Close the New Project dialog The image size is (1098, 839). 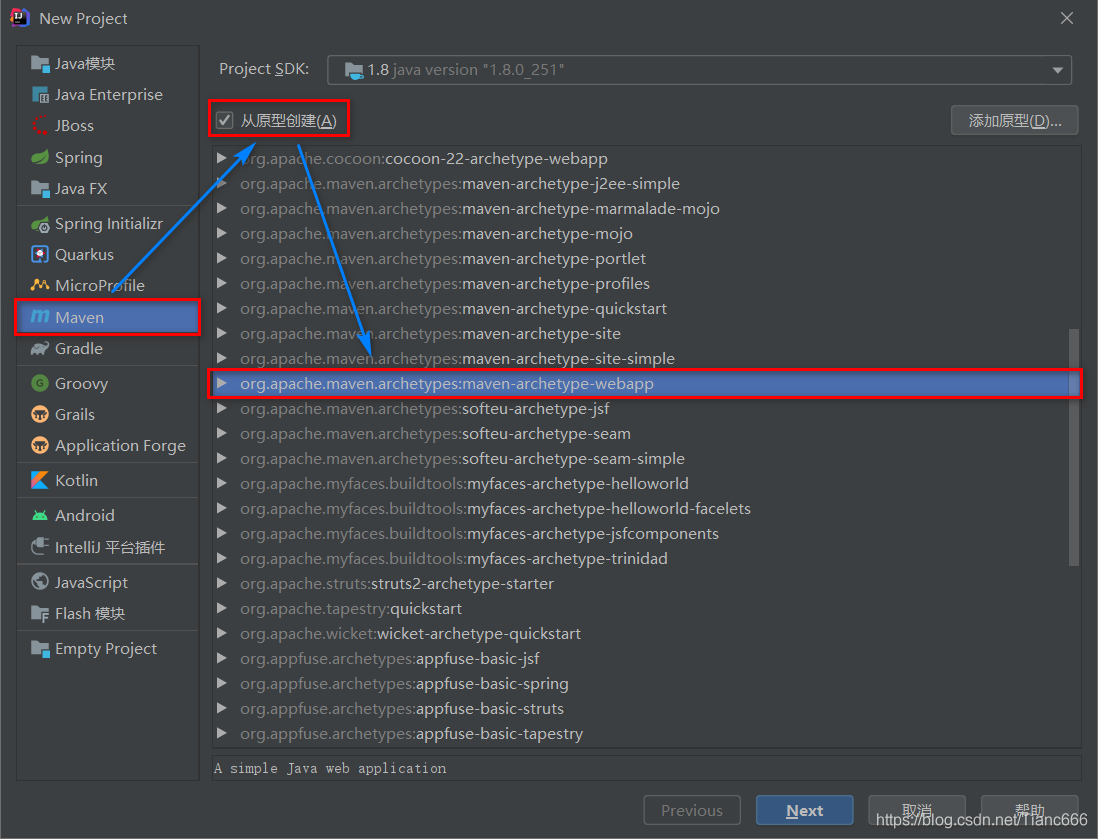(x=1066, y=18)
